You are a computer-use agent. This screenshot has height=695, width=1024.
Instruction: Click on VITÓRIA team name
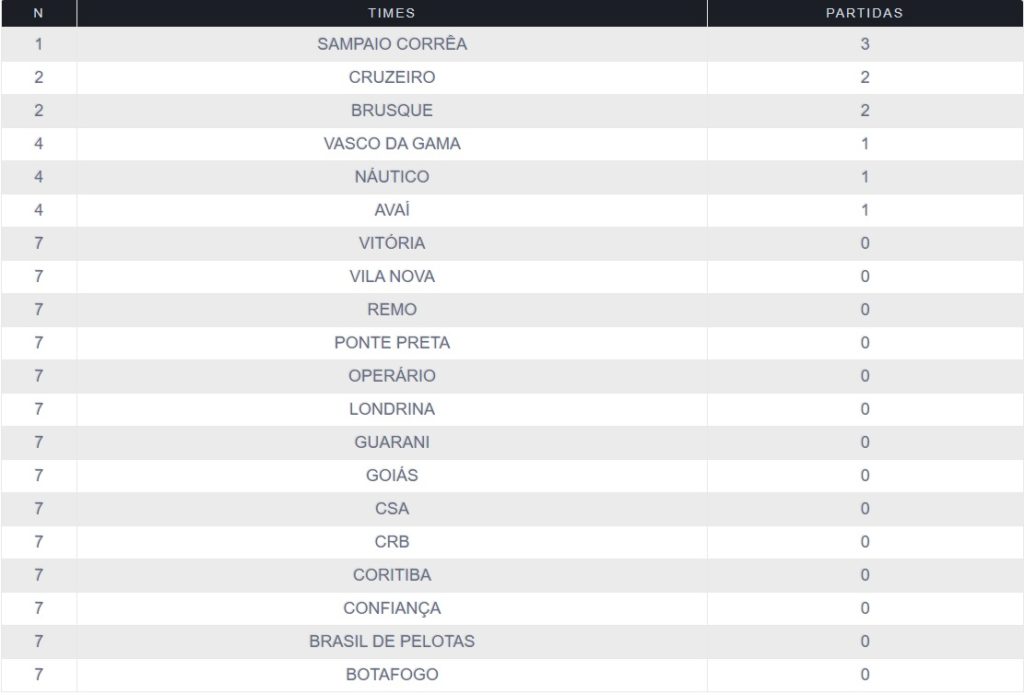(x=392, y=243)
